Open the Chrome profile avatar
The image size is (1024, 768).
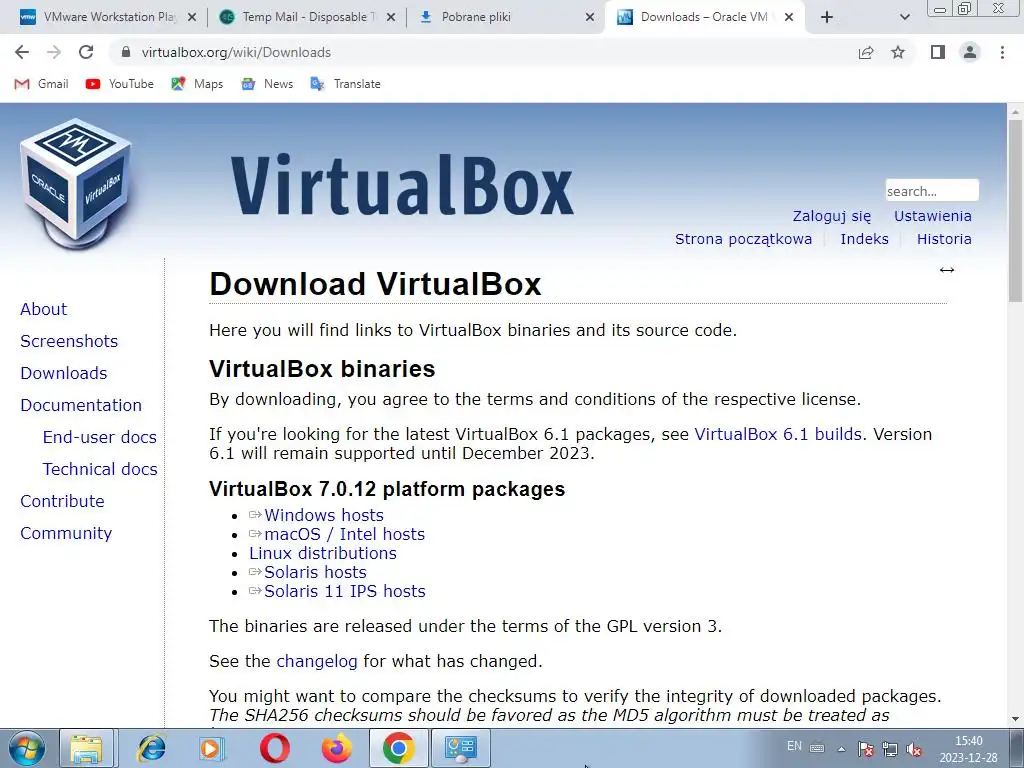pyautogui.click(x=970, y=52)
